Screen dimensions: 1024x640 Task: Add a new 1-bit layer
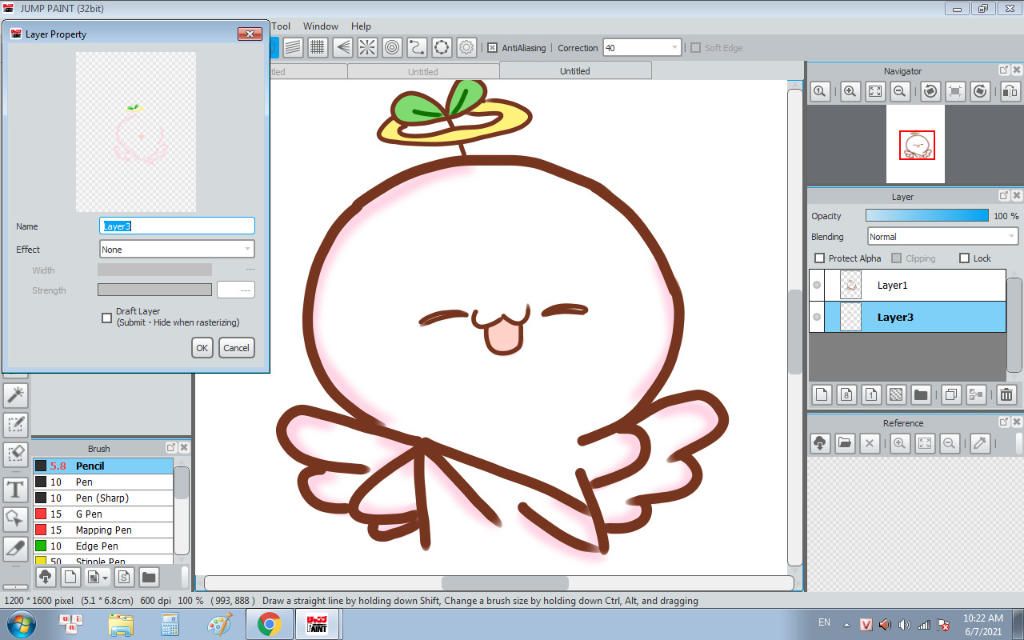871,394
